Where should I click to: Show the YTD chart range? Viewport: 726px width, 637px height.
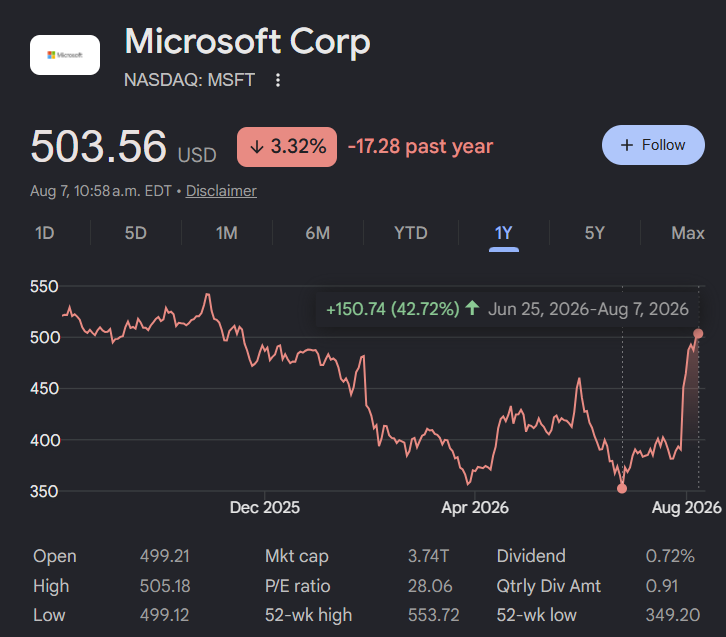(411, 233)
